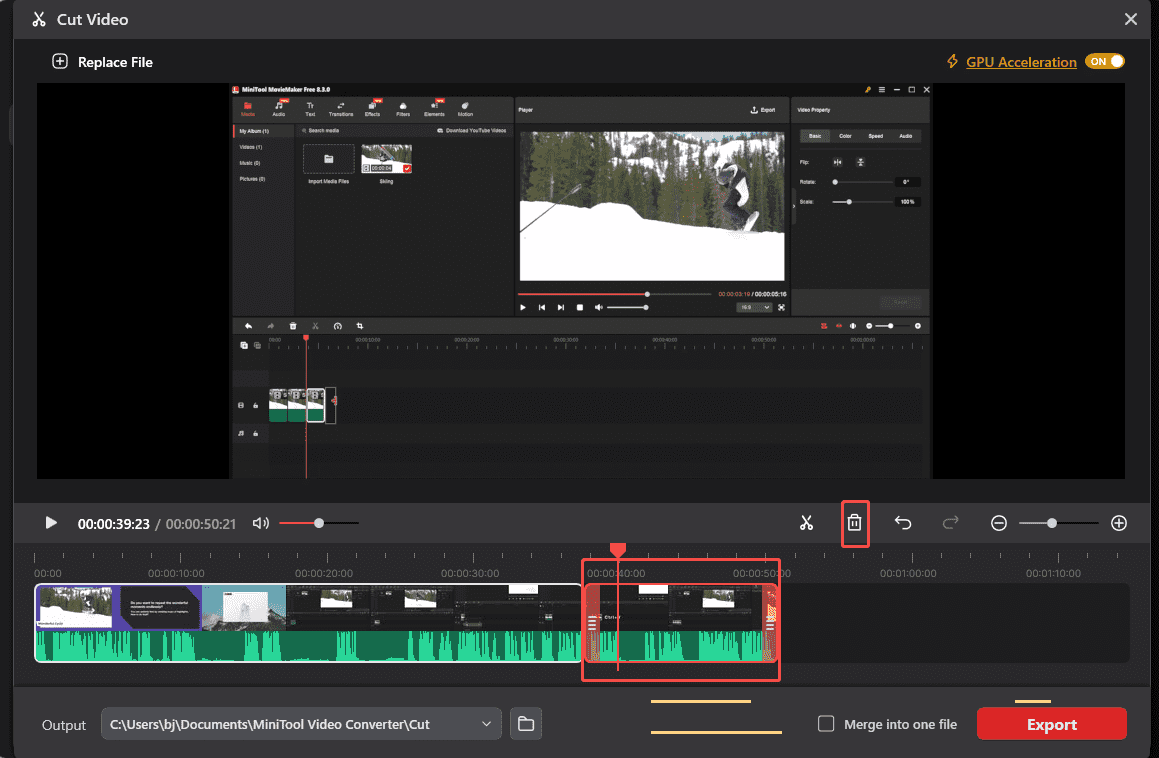Click the 00:01:10:00 ruler mark

pyautogui.click(x=1053, y=573)
